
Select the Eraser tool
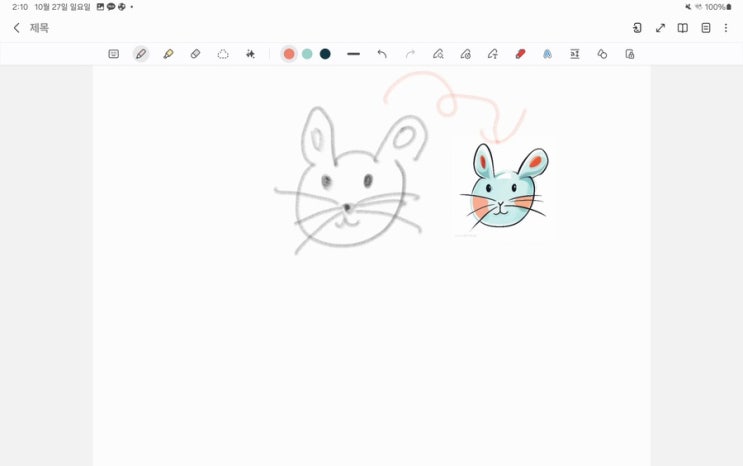click(195, 54)
